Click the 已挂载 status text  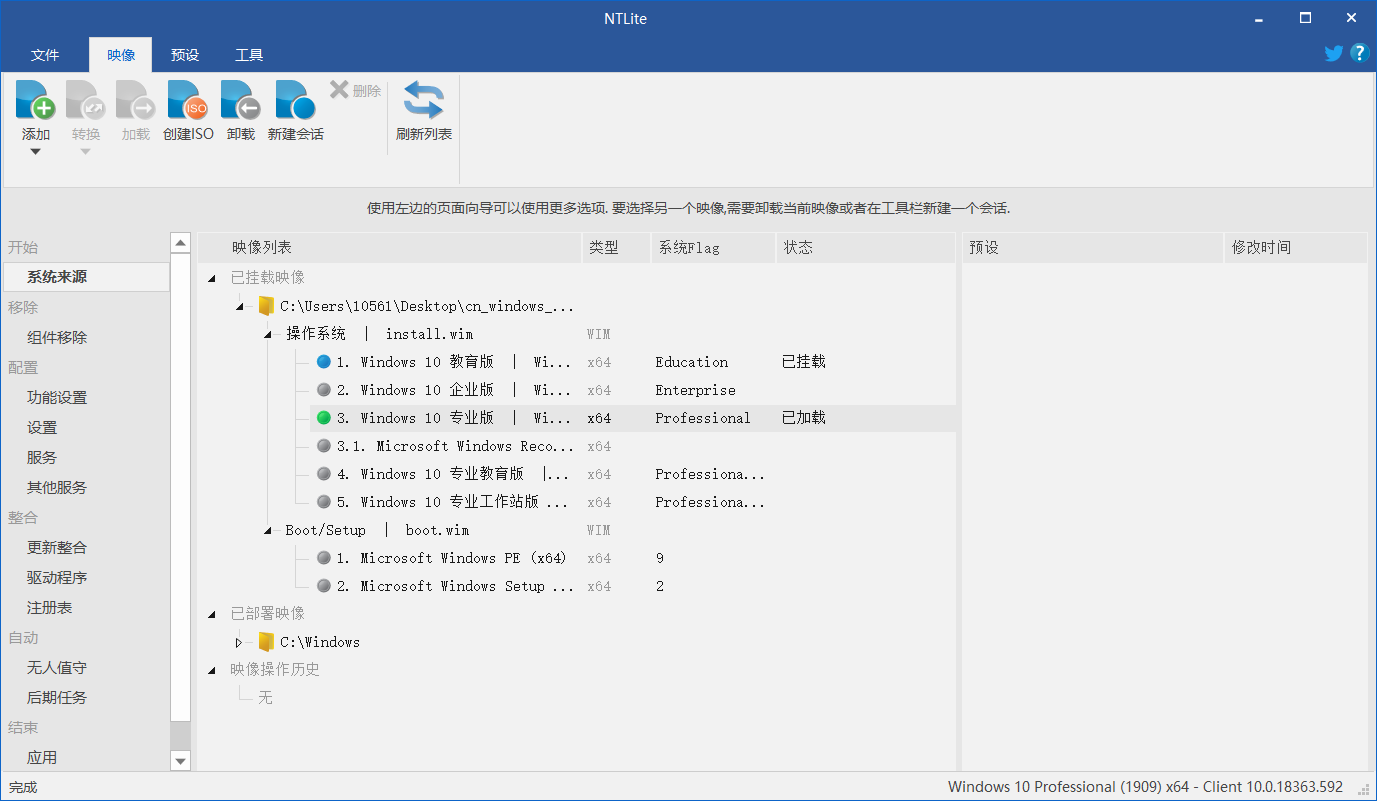(804, 362)
